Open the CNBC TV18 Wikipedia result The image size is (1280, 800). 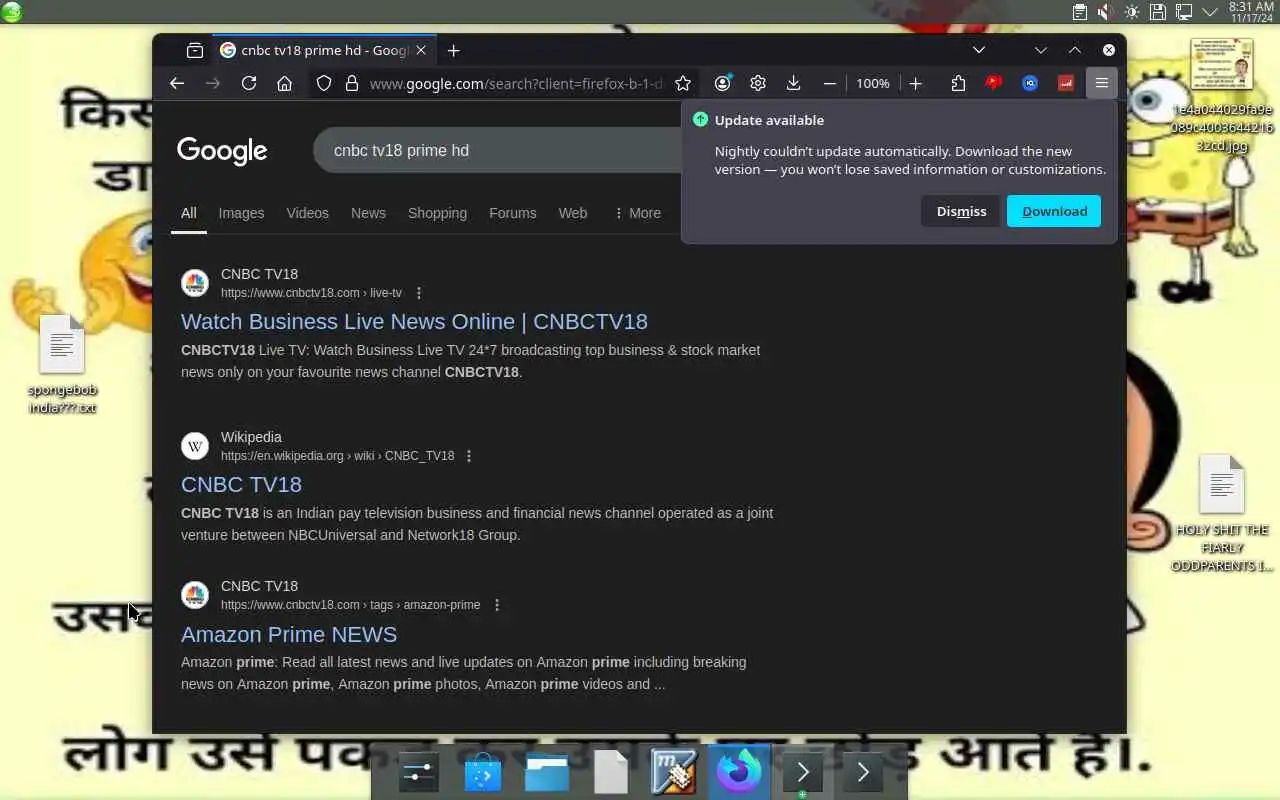click(x=241, y=484)
